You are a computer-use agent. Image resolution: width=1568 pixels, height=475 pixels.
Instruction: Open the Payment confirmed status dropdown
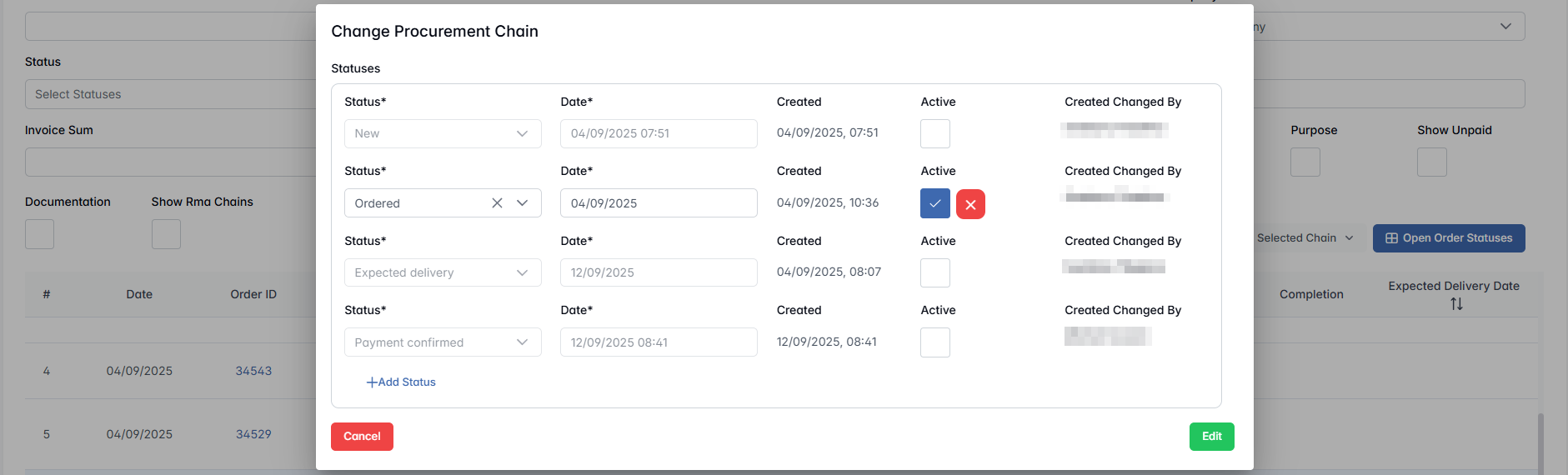(523, 342)
